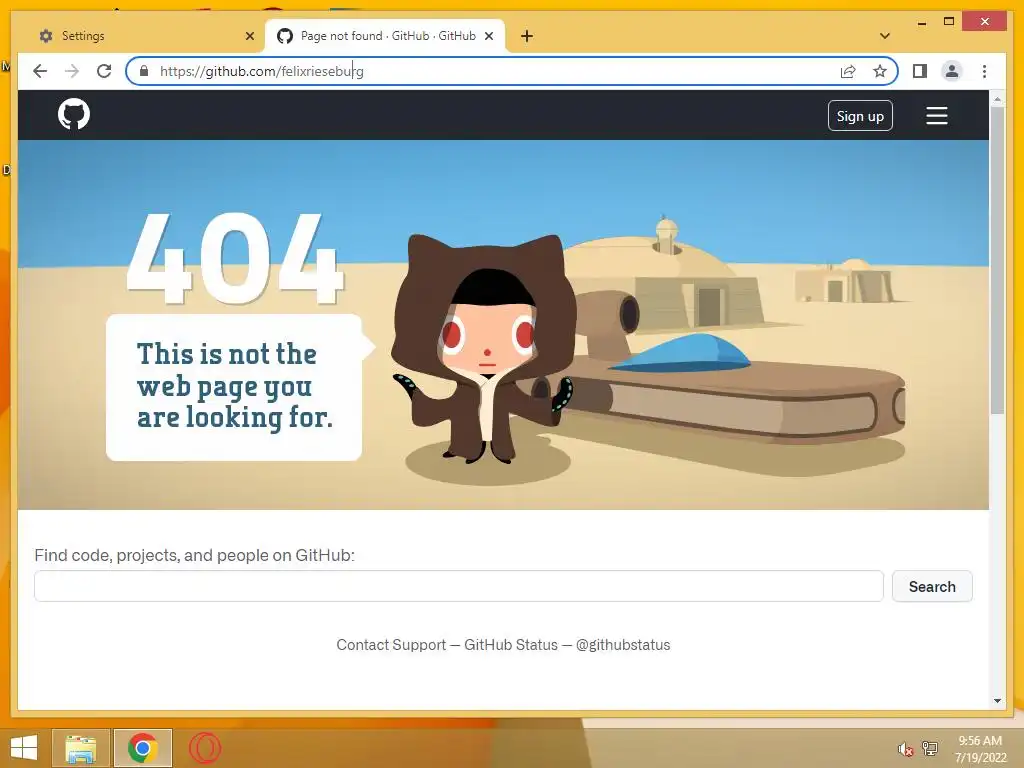Click the padlock site info icon
Image resolution: width=1024 pixels, height=768 pixels.
[x=144, y=71]
